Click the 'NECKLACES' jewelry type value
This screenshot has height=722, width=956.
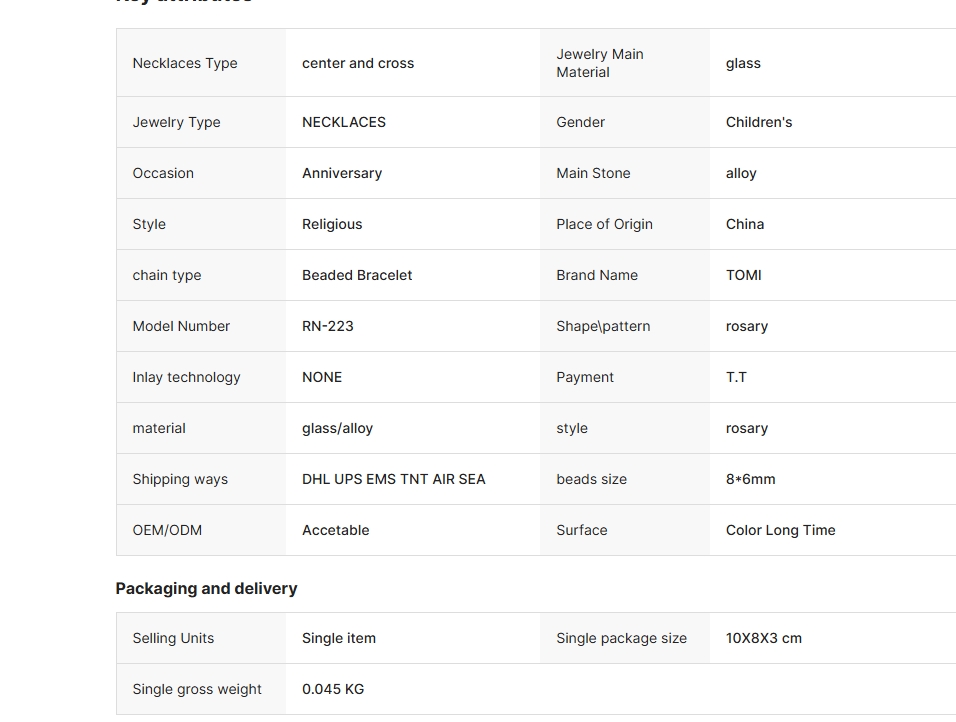point(344,122)
